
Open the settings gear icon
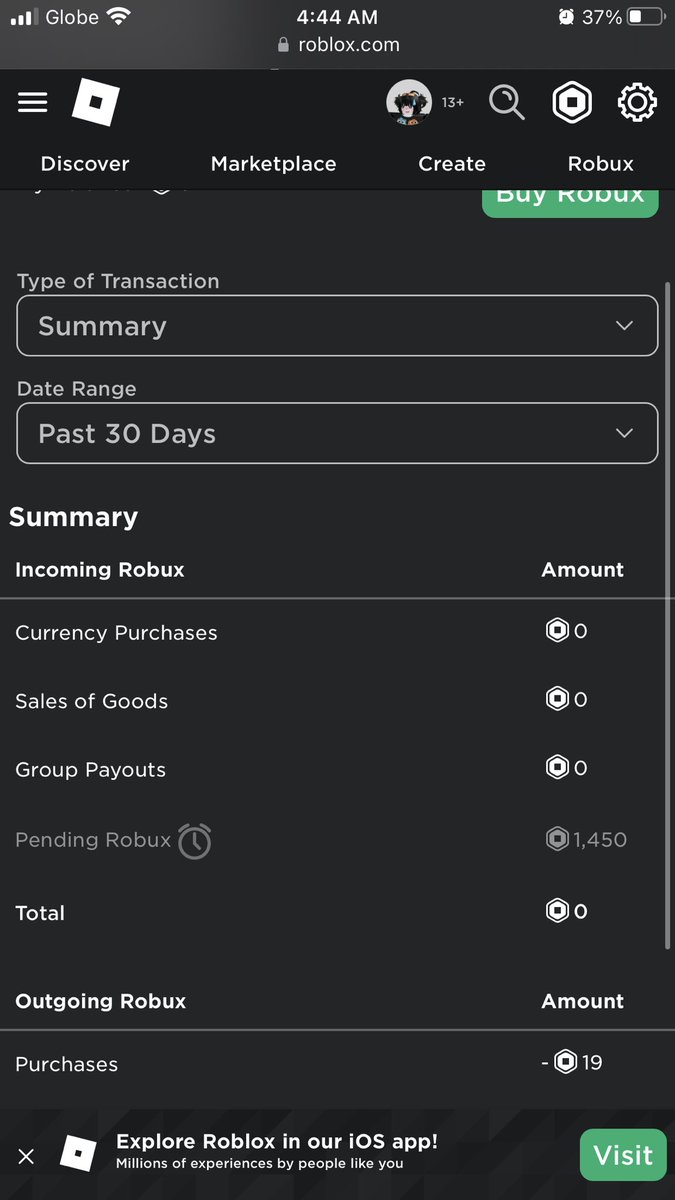(637, 103)
